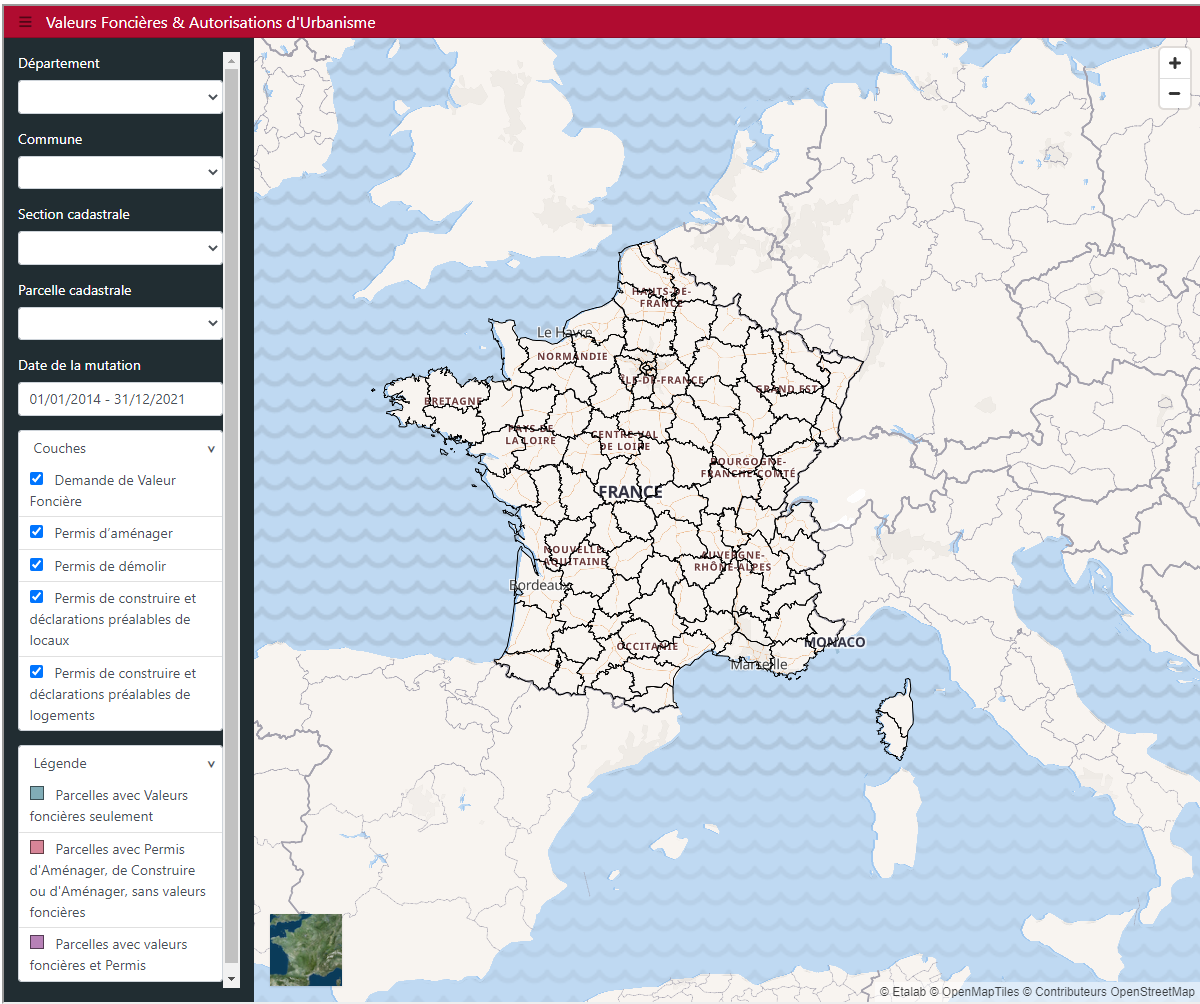Screen dimensions: 1200x1004
Task: Toggle Permis de construire locaux checkbox
Action: pyautogui.click(x=37, y=597)
